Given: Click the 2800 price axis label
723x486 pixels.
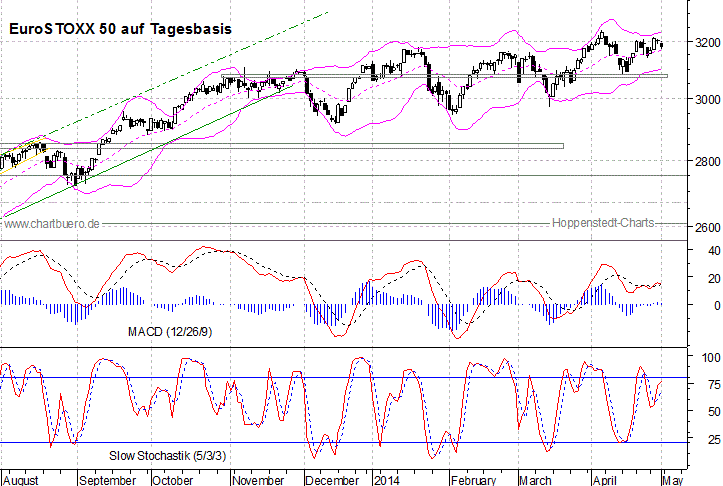Looking at the screenshot, I should point(707,161).
